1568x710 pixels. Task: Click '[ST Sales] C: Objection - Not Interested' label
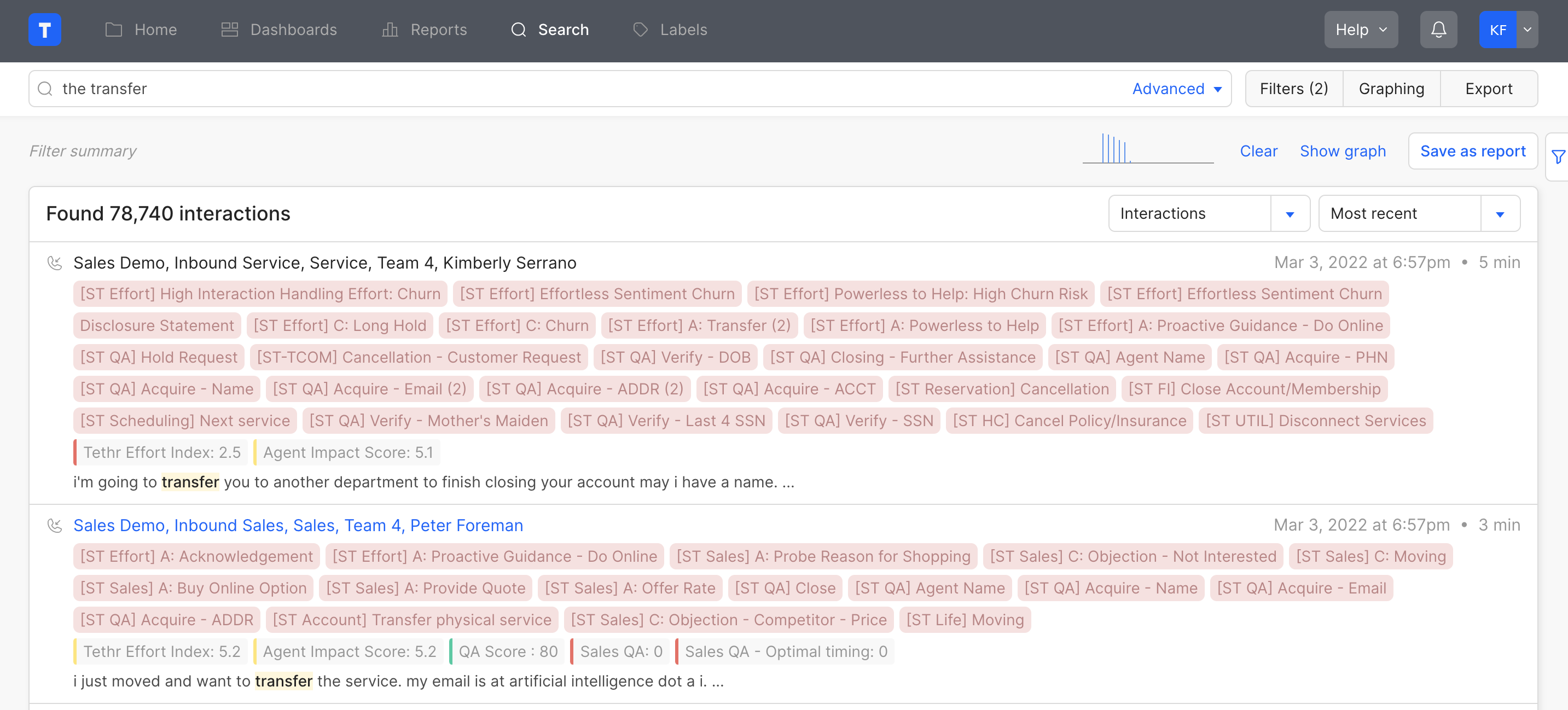tap(1133, 556)
